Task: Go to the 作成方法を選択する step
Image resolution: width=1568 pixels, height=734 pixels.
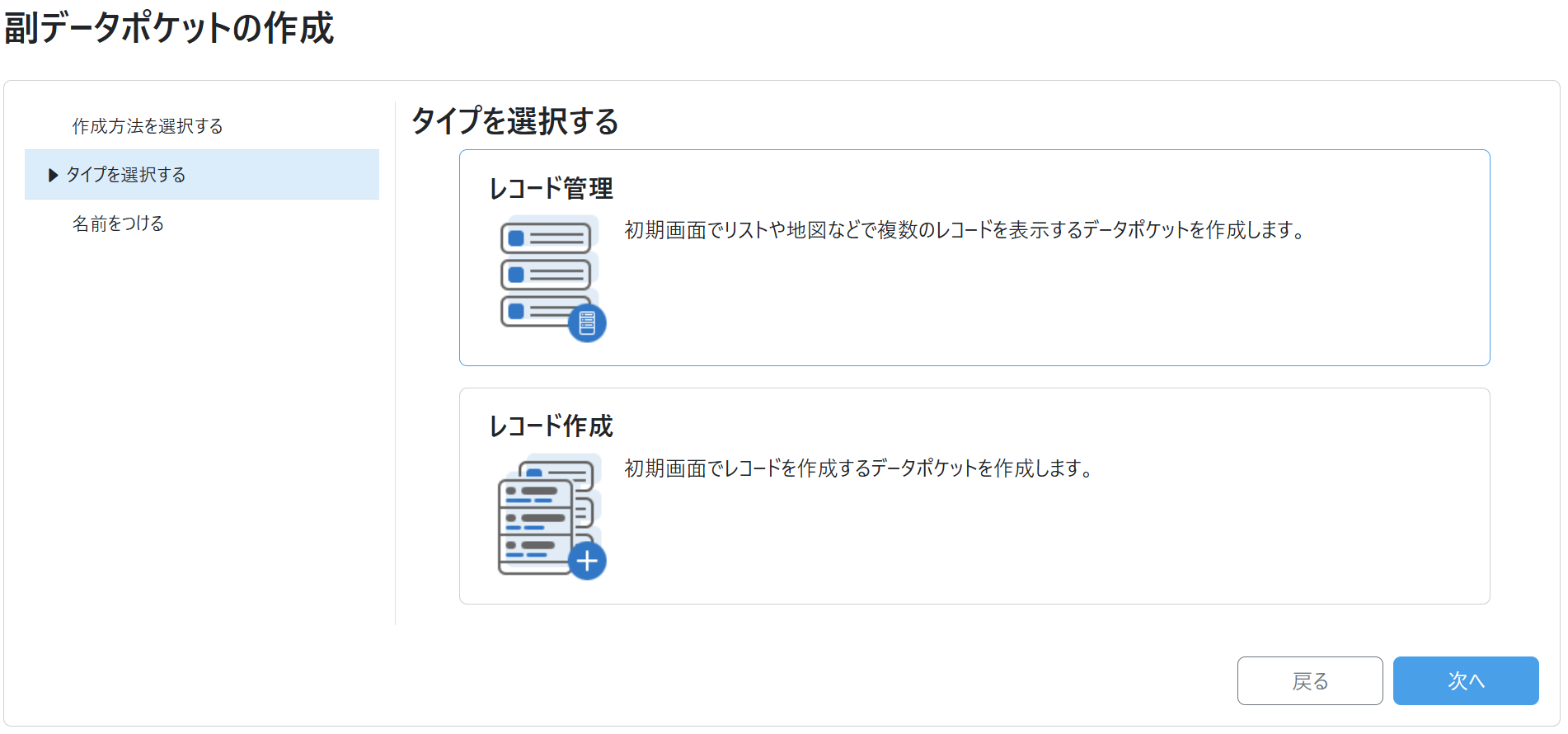Action: 148,126
